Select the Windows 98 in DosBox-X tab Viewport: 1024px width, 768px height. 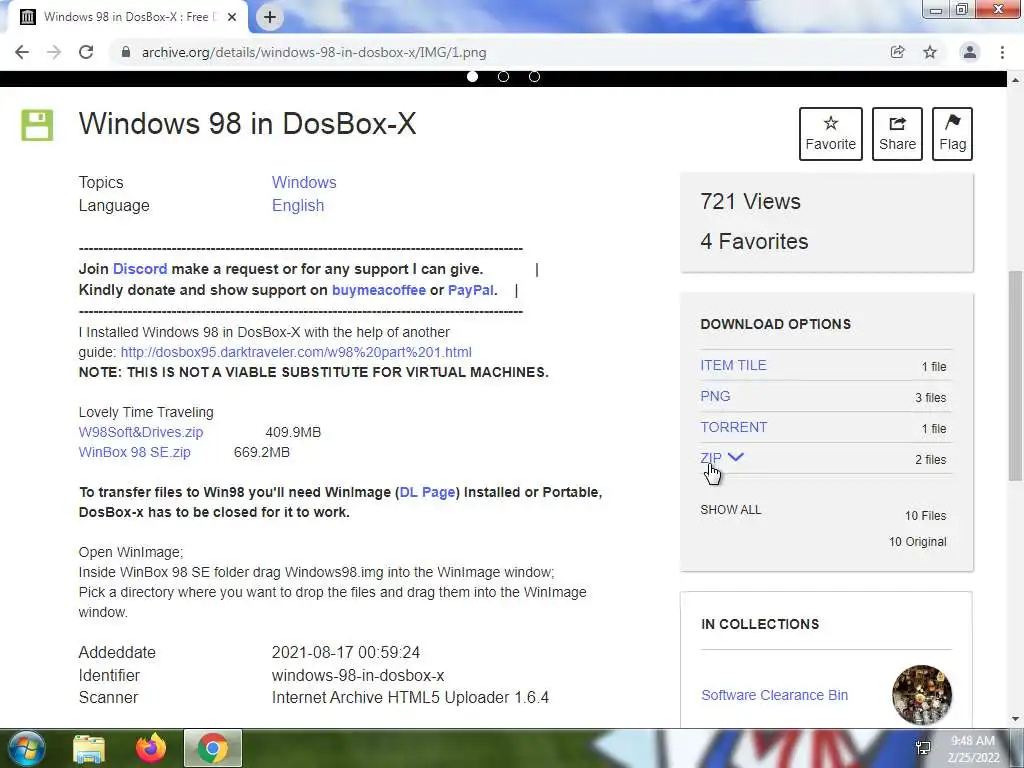[x=127, y=18]
